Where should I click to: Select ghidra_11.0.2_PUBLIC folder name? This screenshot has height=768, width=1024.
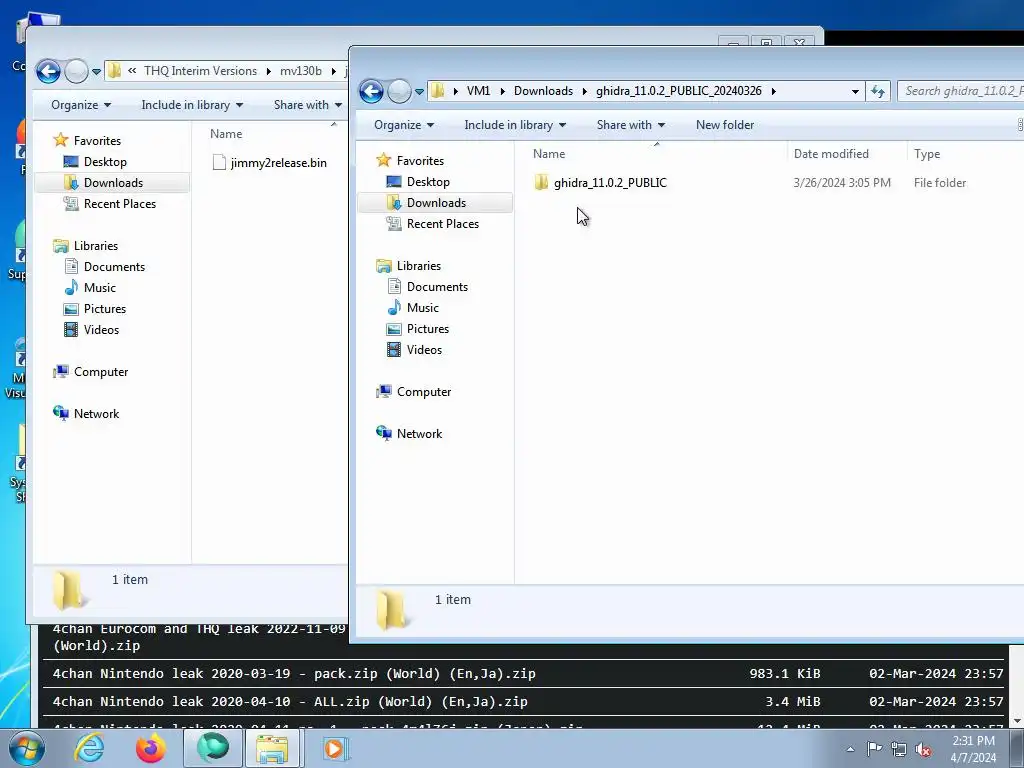click(610, 183)
